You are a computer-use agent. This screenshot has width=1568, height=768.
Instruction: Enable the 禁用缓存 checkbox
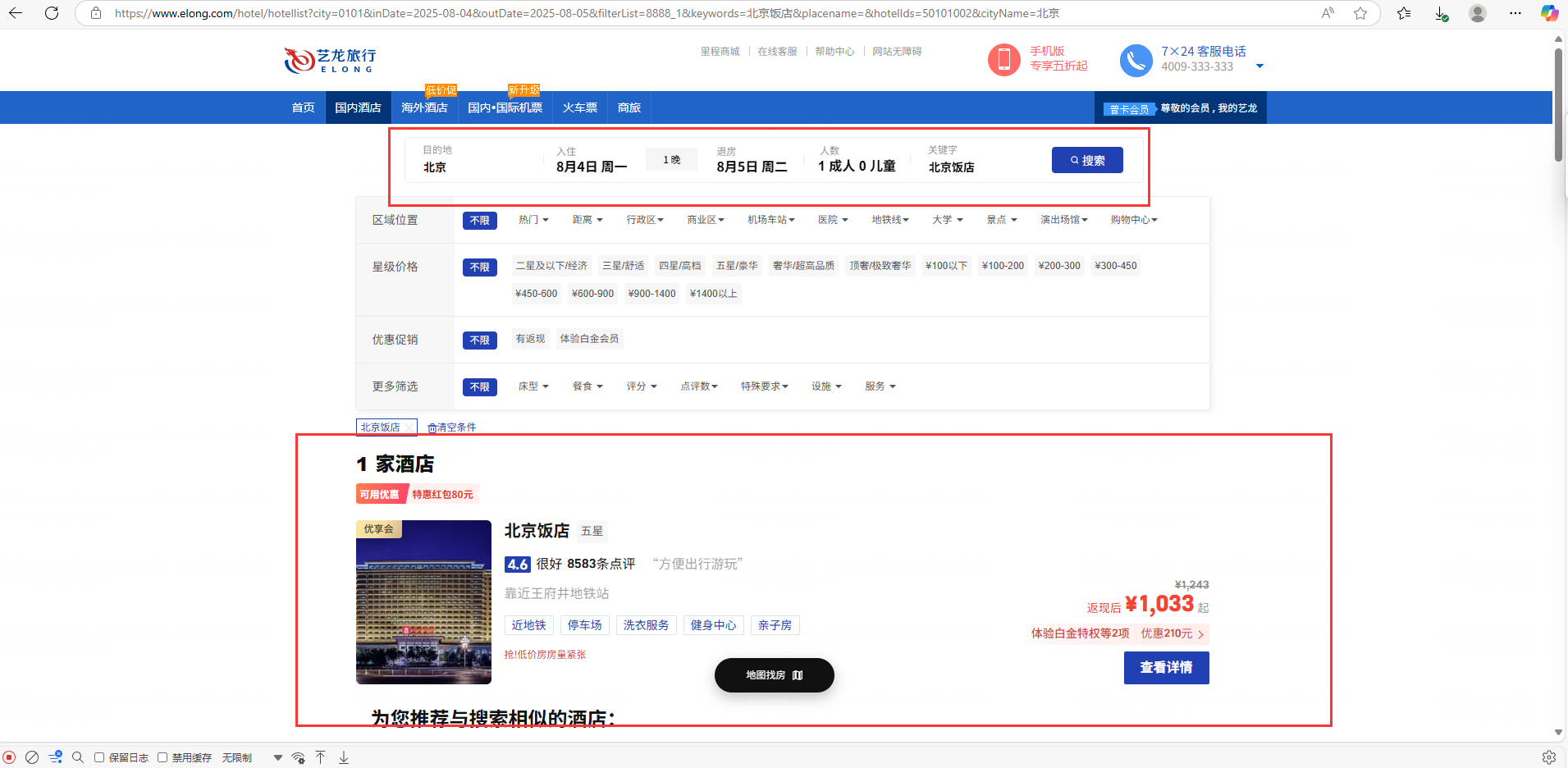click(x=162, y=757)
